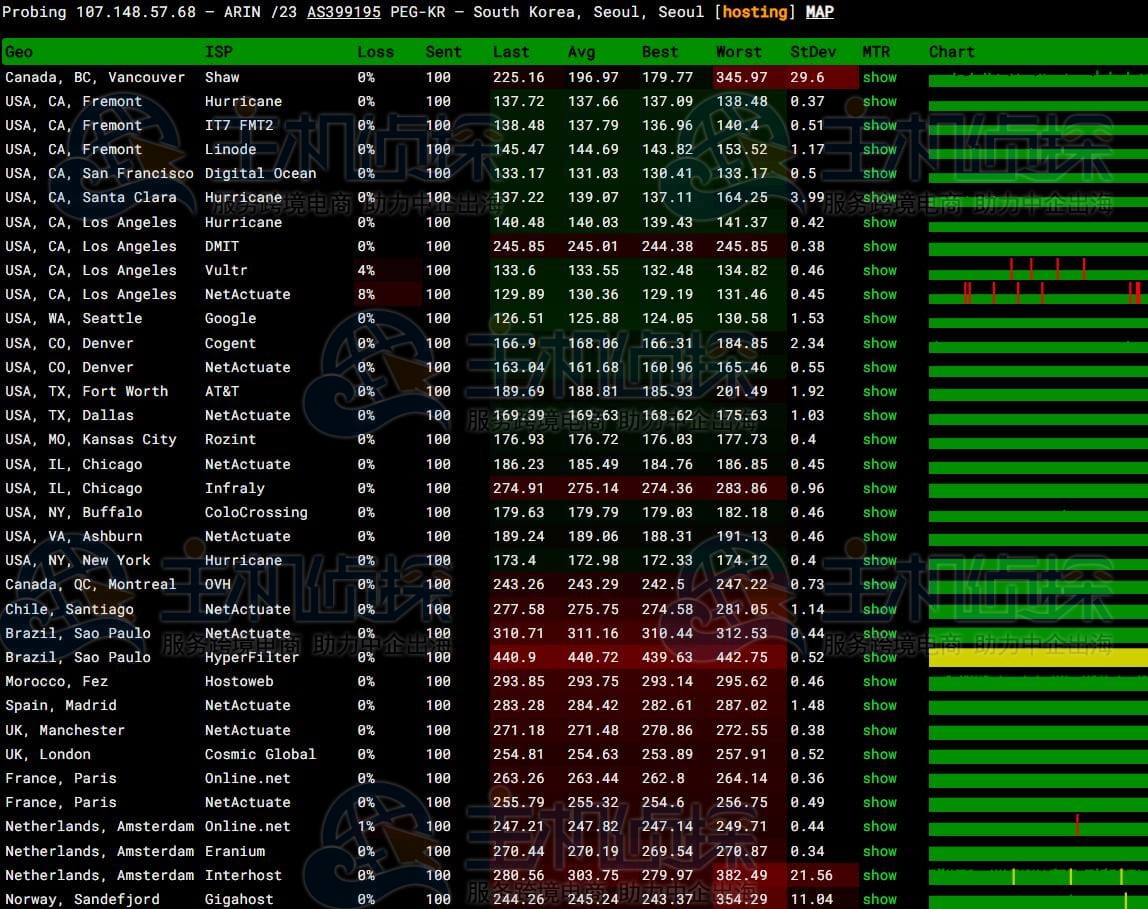This screenshot has width=1148, height=909.
Task: Click the 8% loss cell for NetActuate
Action: point(366,294)
